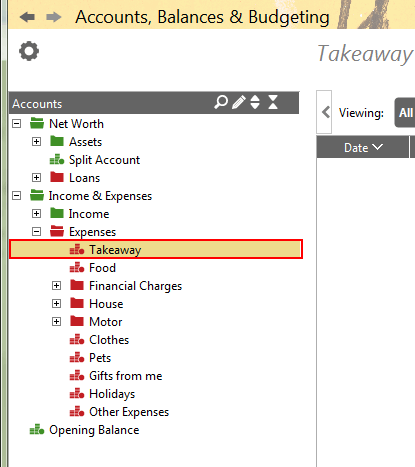Click the pencil edit icon in Accounts header
The height and width of the screenshot is (467, 415).
pos(239,102)
